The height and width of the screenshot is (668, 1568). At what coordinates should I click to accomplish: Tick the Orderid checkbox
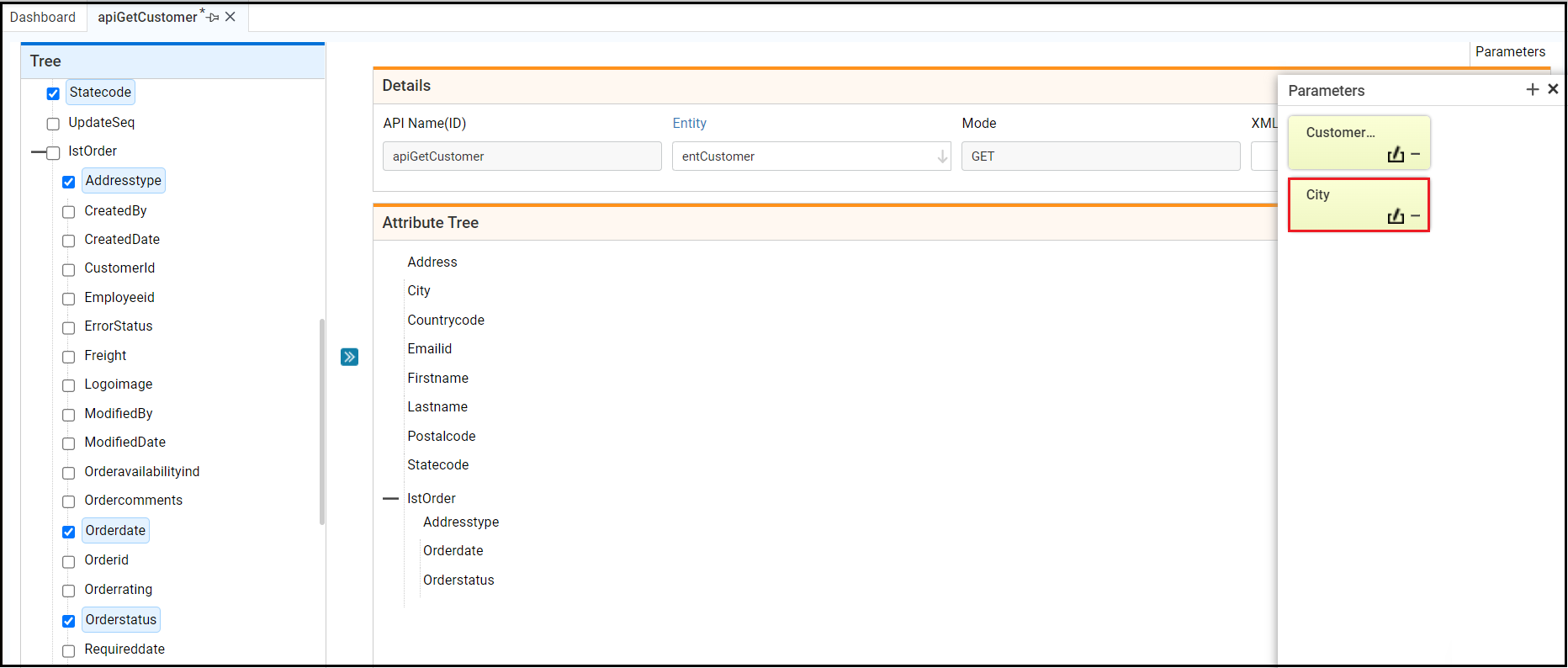[69, 561]
